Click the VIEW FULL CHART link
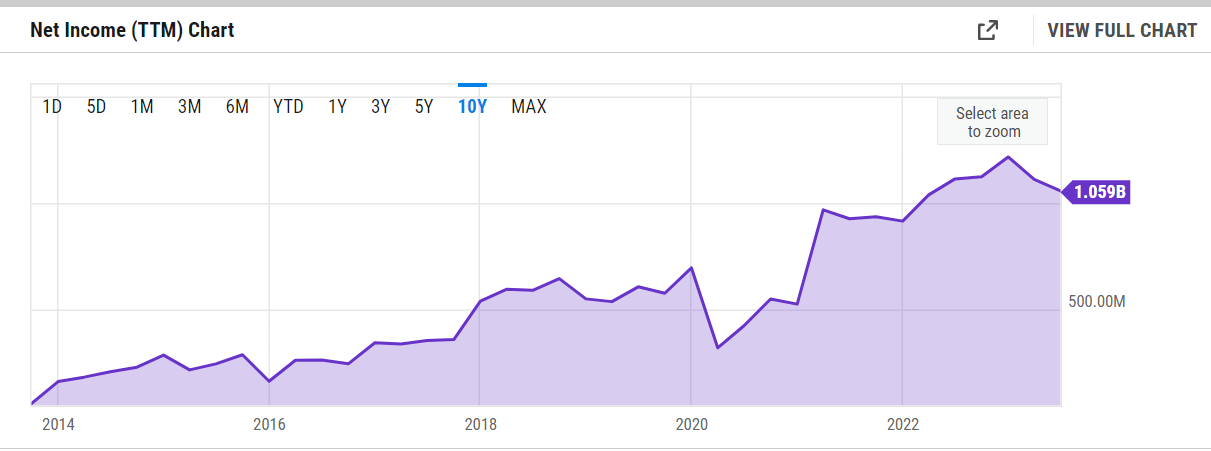Viewport: 1211px width, 451px height. pos(1121,30)
